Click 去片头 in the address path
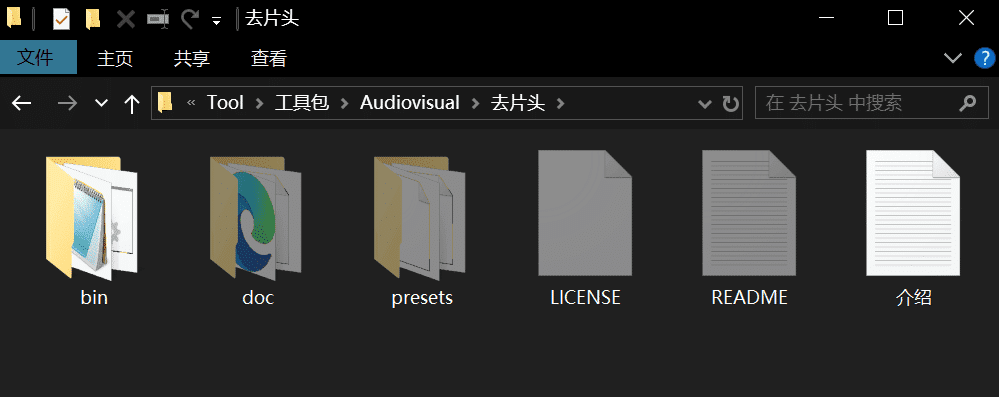 click(518, 103)
